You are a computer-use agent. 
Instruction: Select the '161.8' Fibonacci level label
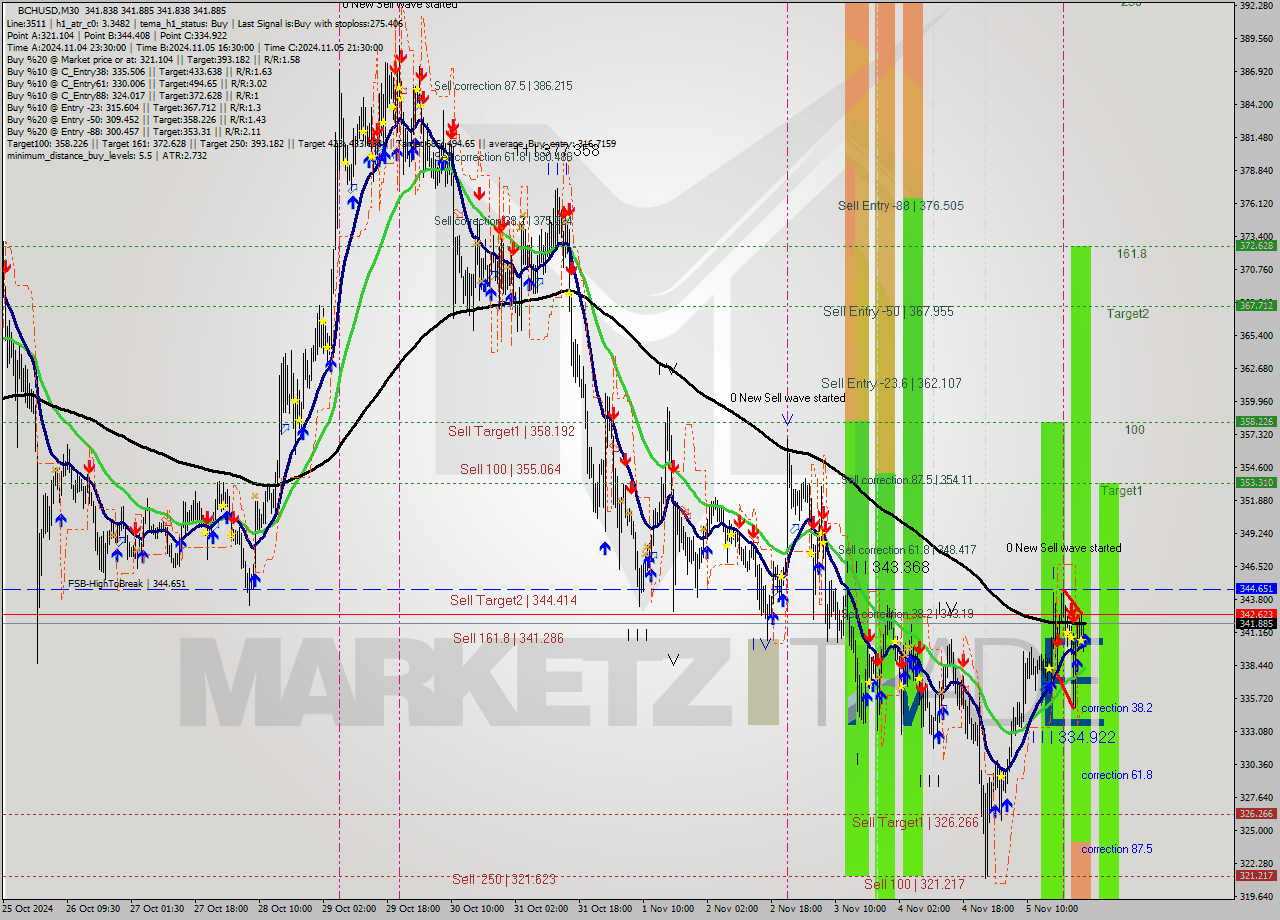point(1132,255)
